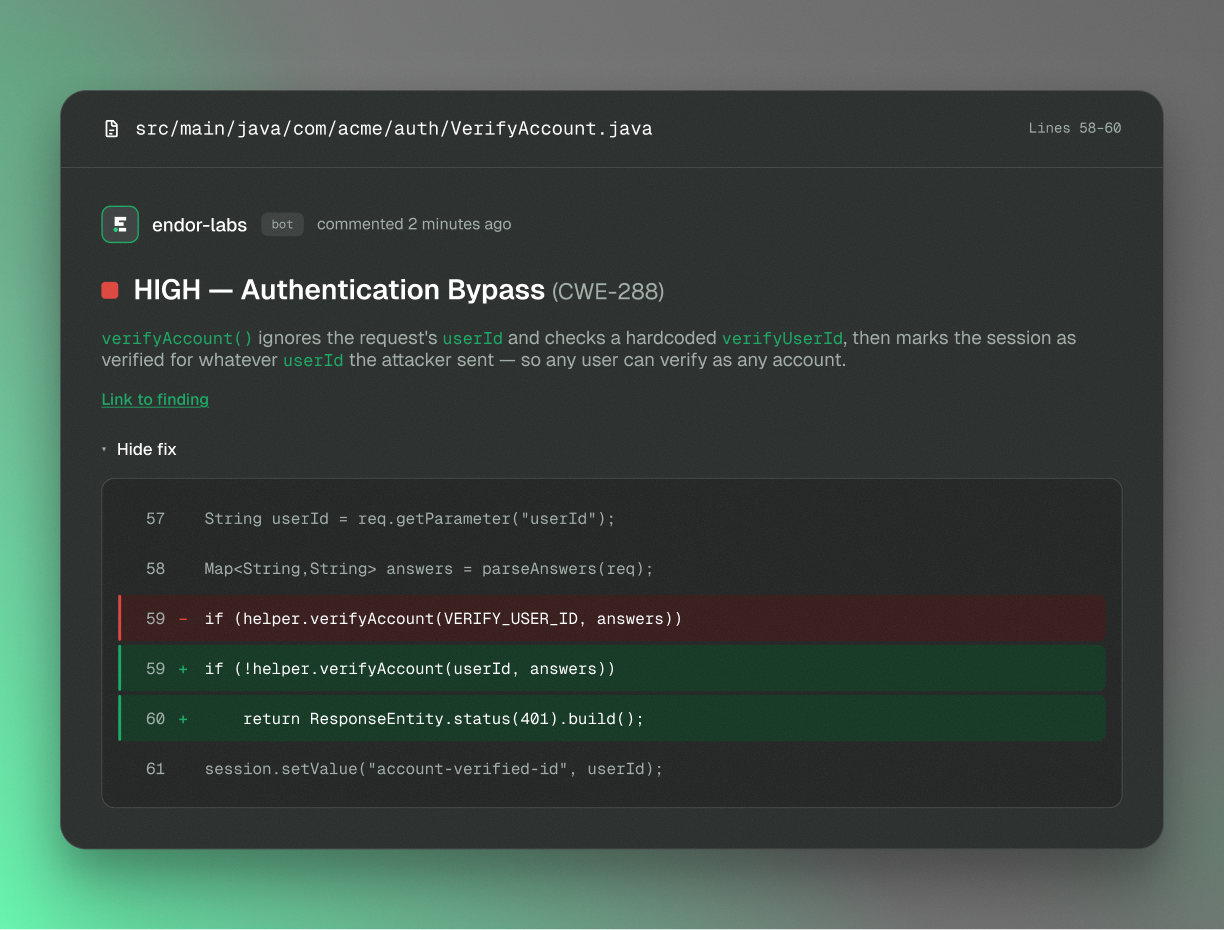Image resolution: width=1224 pixels, height=930 pixels.
Task: Click the Lines 58-60 range label
Action: tap(1075, 128)
